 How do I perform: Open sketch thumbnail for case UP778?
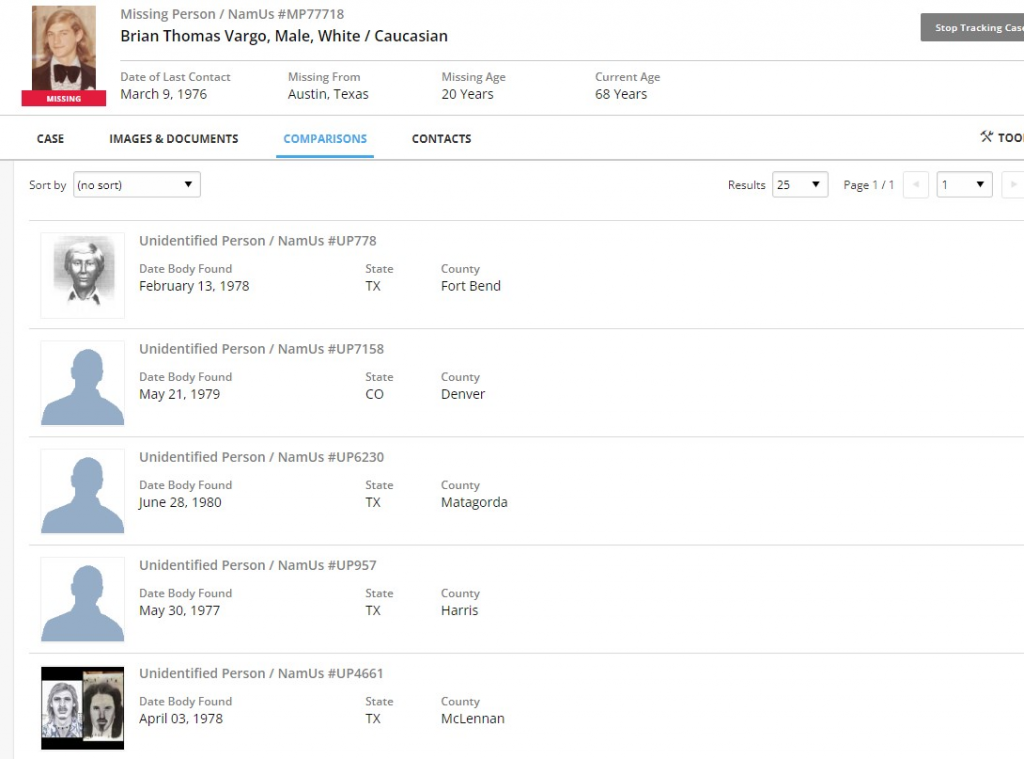(x=83, y=275)
